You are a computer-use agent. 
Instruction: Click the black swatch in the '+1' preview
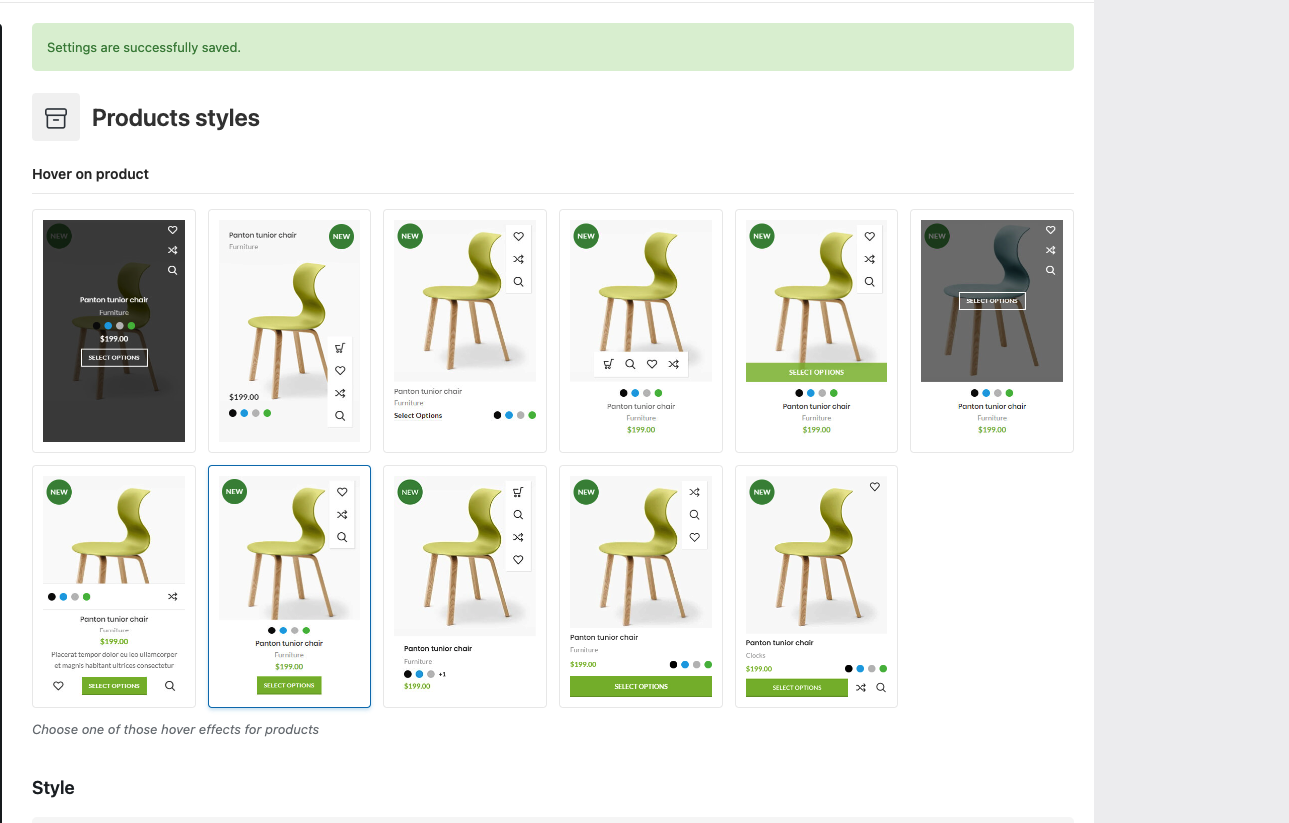click(408, 674)
